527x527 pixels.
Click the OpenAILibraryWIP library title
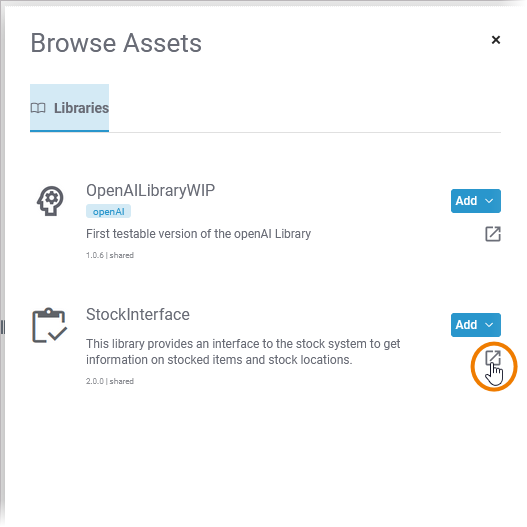click(x=151, y=191)
